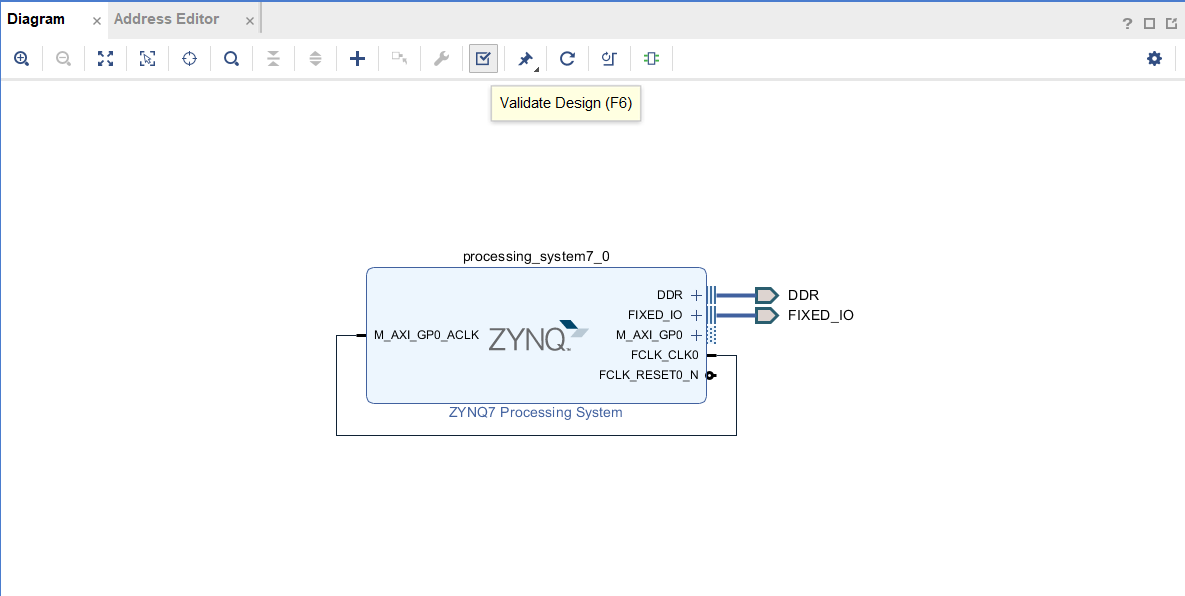The image size is (1185, 596).
Task: Select the Zoom In tool
Action: pos(21,58)
